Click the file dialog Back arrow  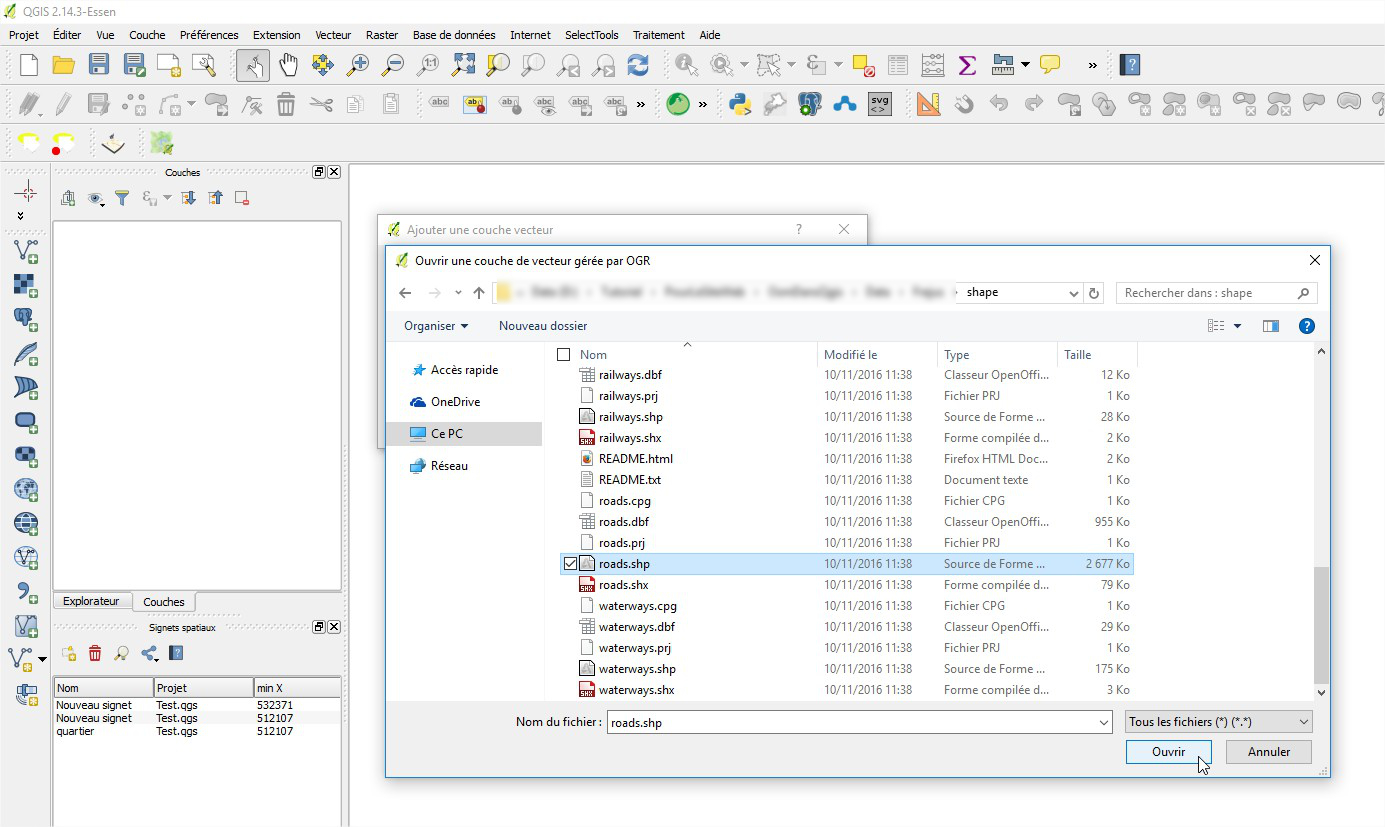pyautogui.click(x=405, y=293)
